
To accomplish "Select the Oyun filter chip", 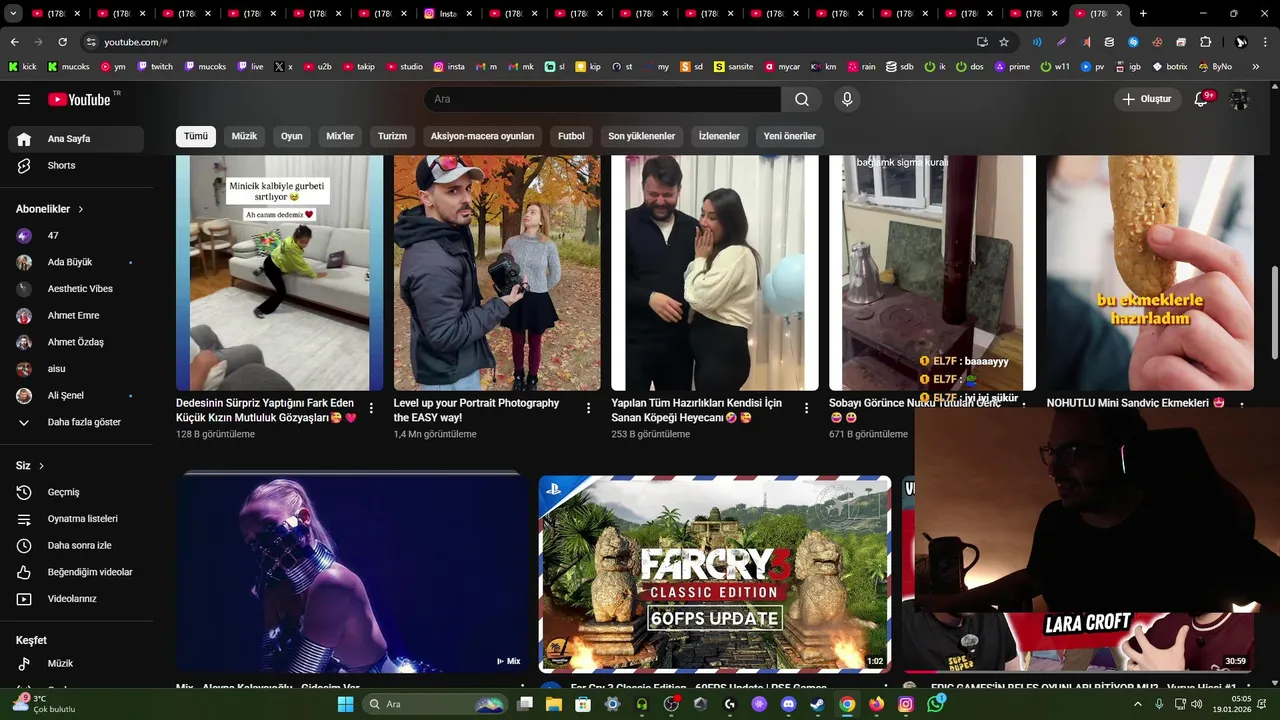I will coord(291,136).
